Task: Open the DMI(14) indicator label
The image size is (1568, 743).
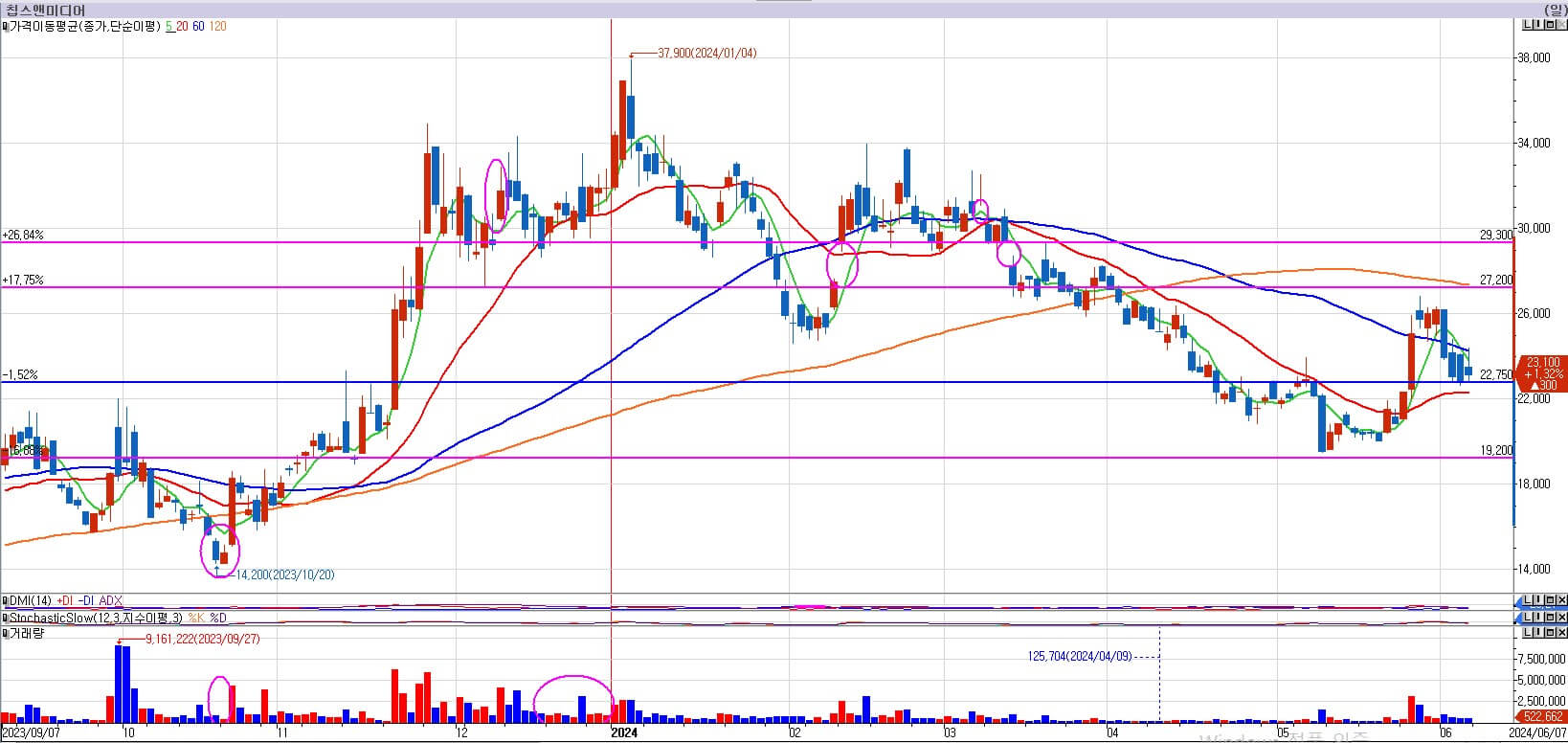Action: pyautogui.click(x=30, y=600)
